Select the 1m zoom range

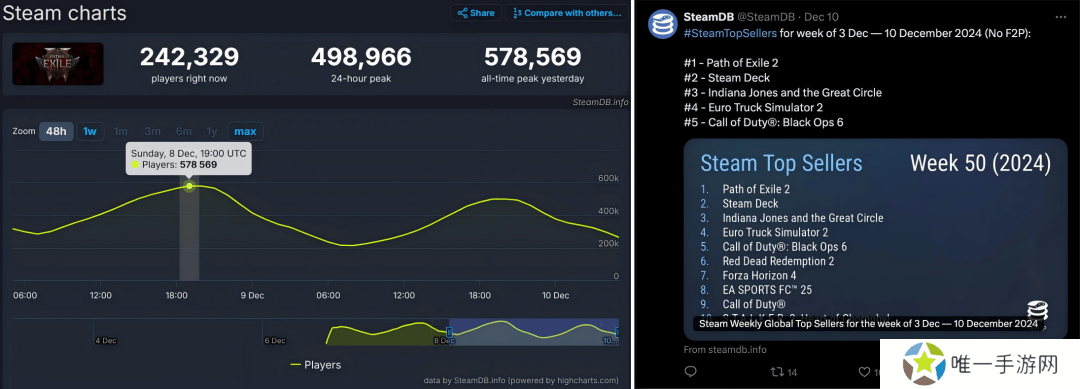(121, 131)
